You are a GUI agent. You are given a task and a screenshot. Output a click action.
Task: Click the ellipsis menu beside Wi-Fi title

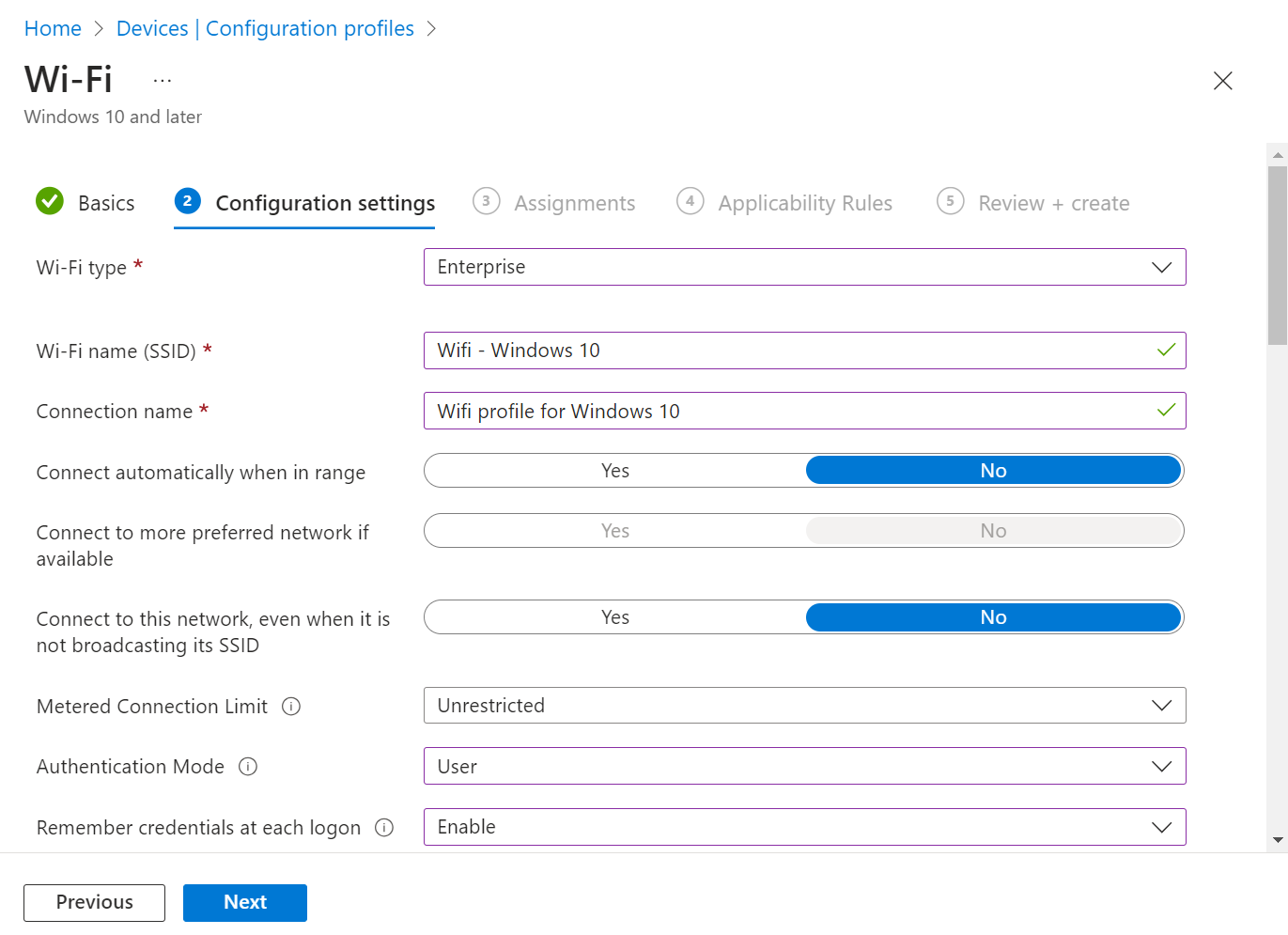(163, 81)
